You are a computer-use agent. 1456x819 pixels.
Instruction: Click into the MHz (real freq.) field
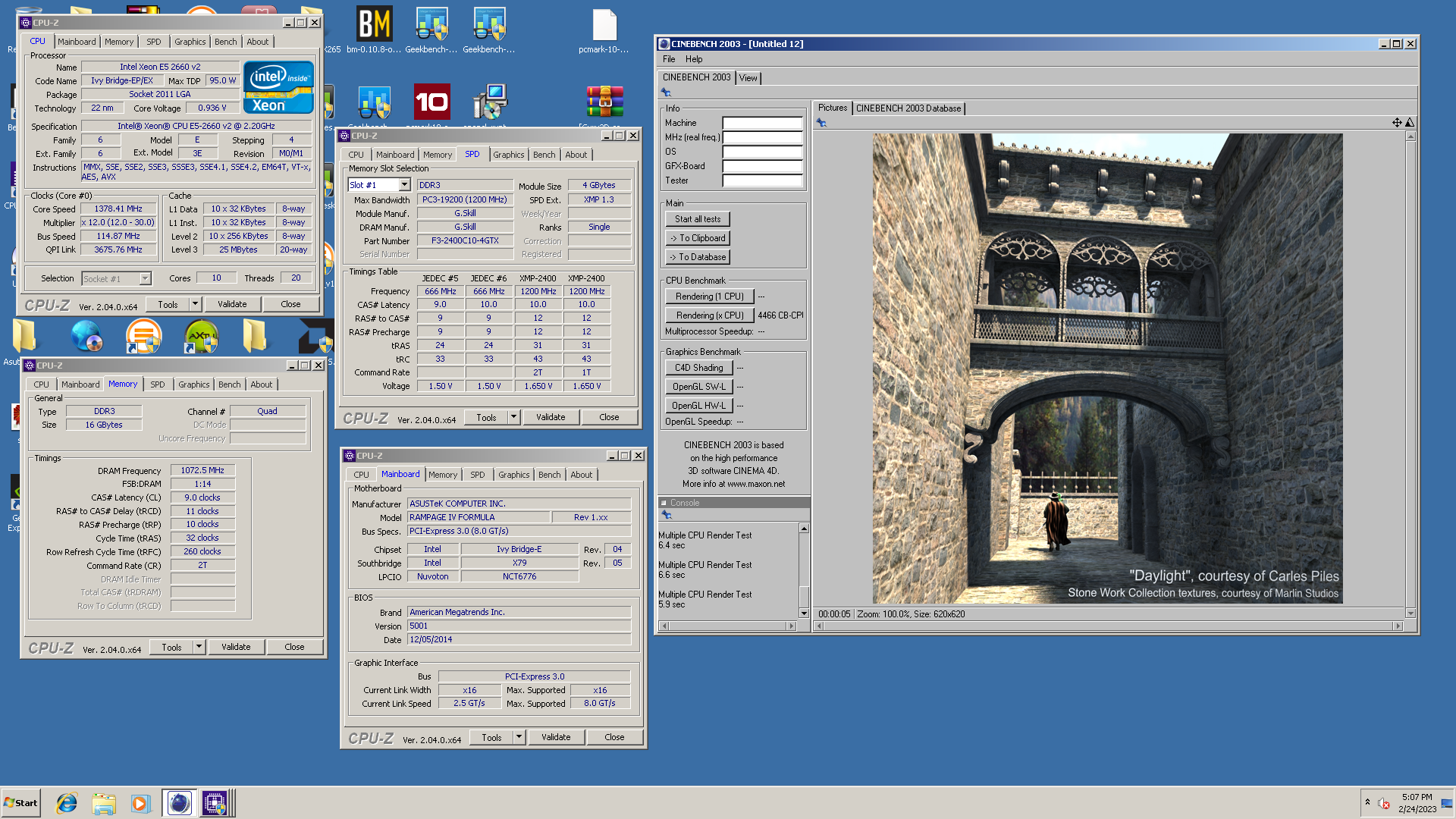point(762,137)
